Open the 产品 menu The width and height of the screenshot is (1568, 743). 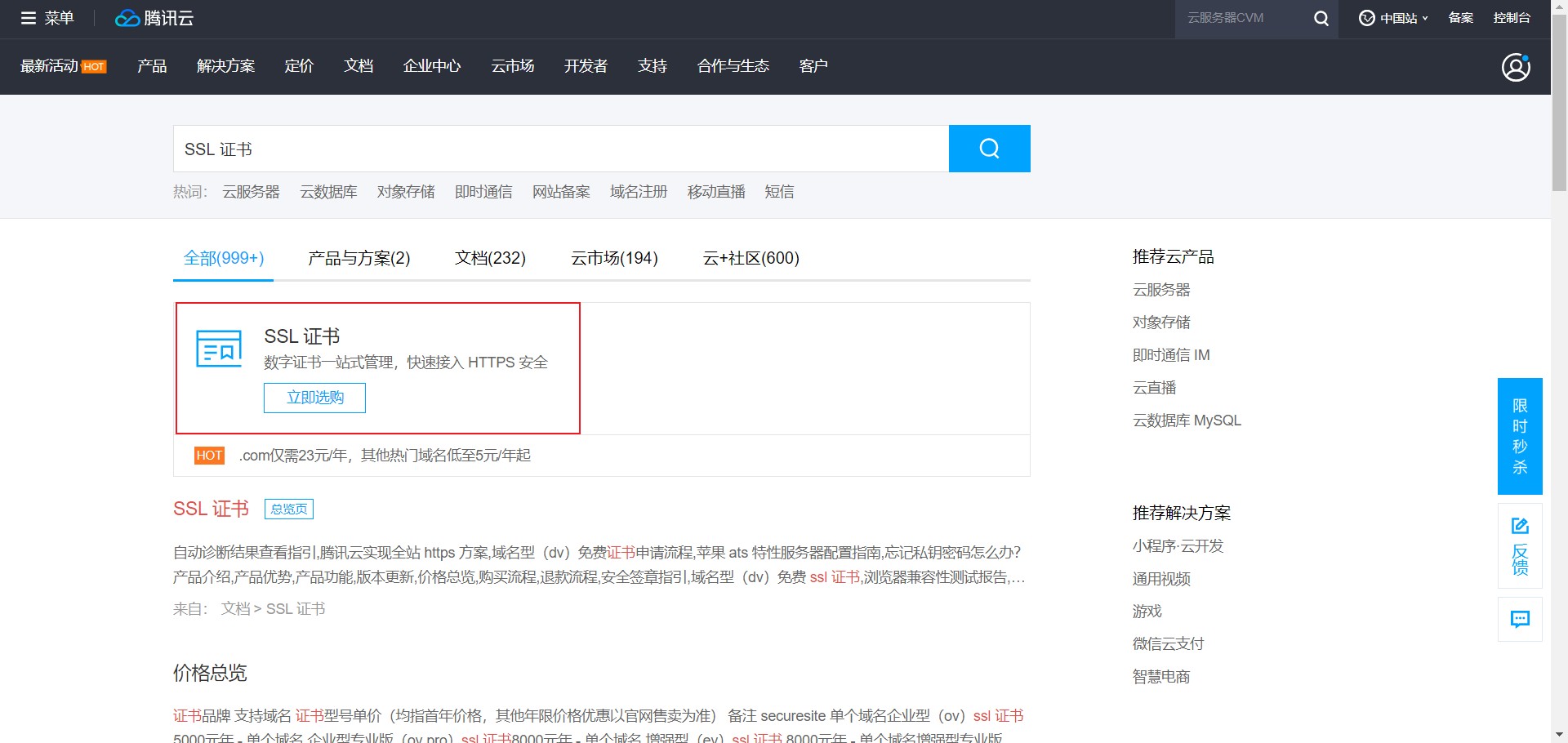[152, 66]
